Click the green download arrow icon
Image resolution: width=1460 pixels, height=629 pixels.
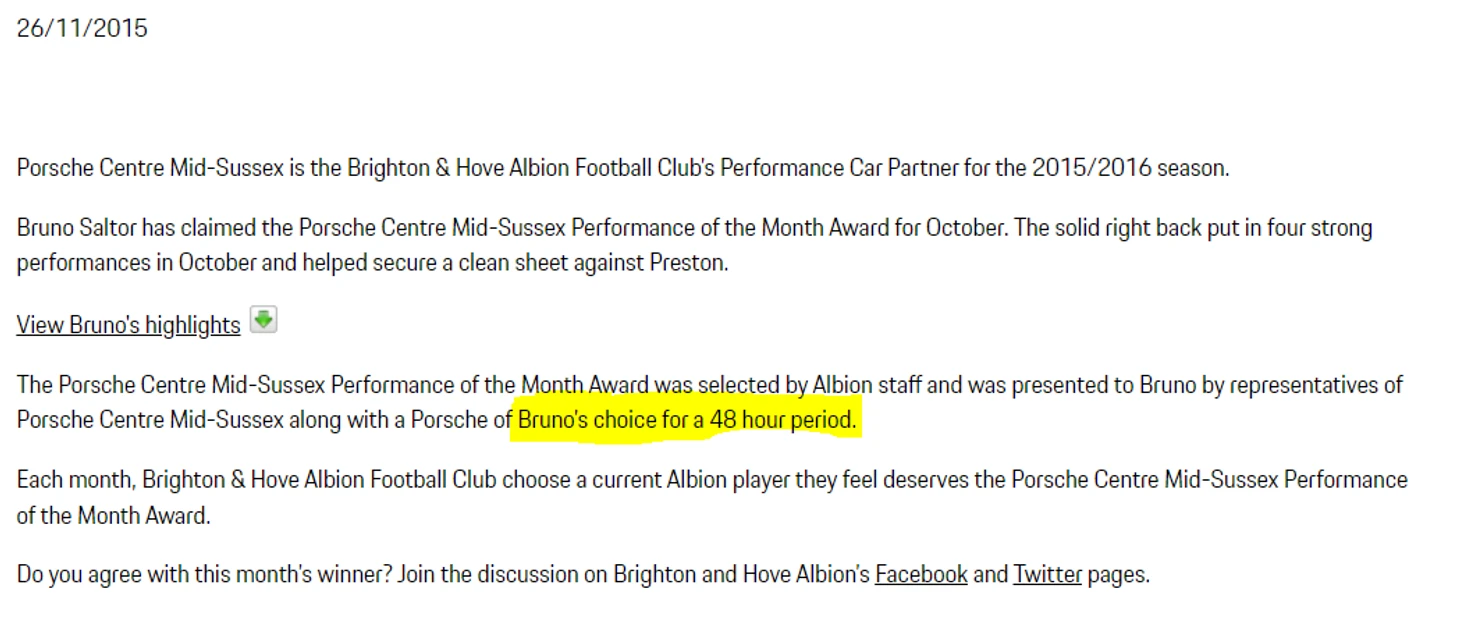263,321
